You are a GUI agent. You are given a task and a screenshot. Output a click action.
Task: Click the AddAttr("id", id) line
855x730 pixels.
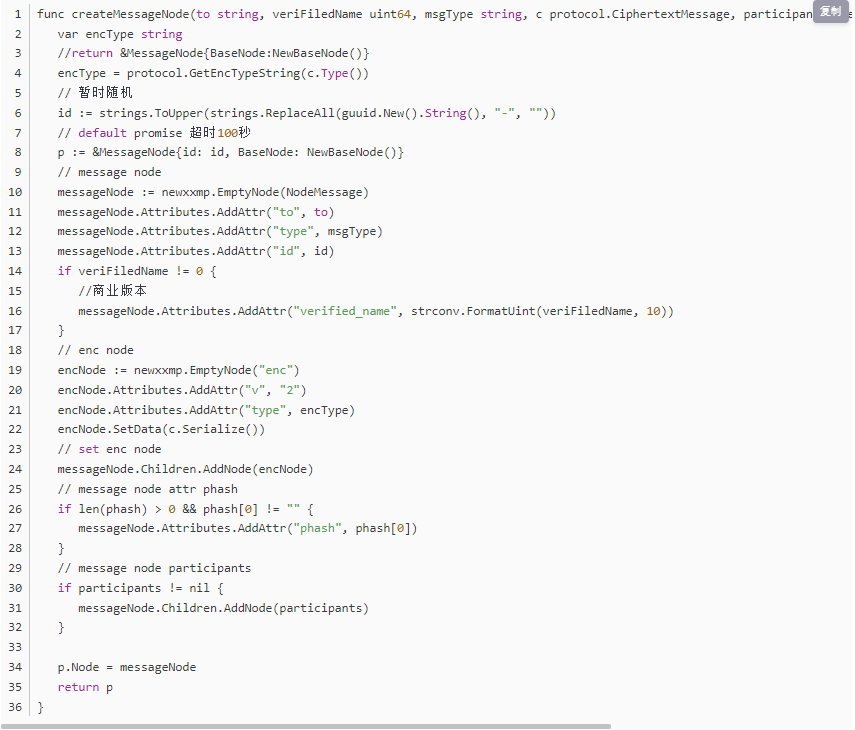click(x=196, y=251)
